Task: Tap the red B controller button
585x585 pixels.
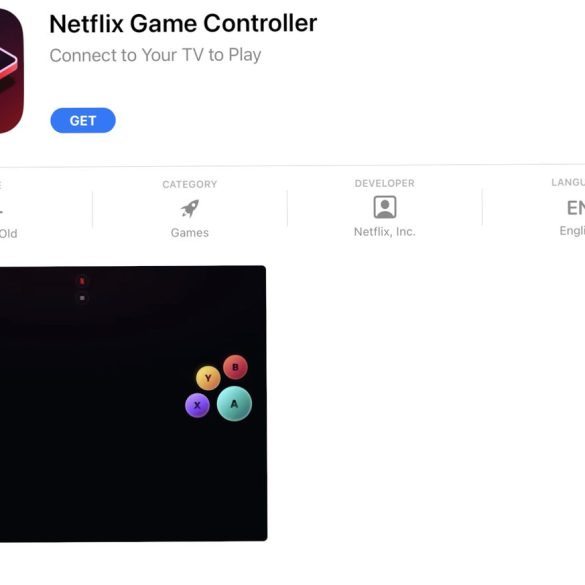Action: pos(235,367)
